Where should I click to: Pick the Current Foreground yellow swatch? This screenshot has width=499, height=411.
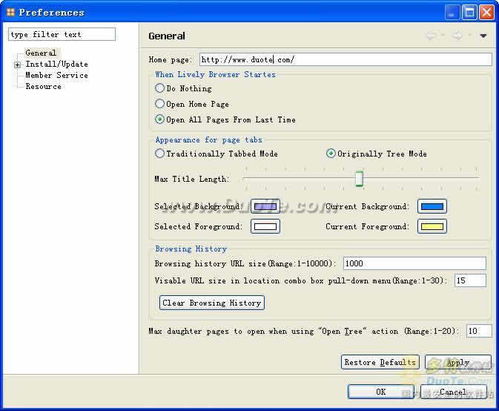432,227
